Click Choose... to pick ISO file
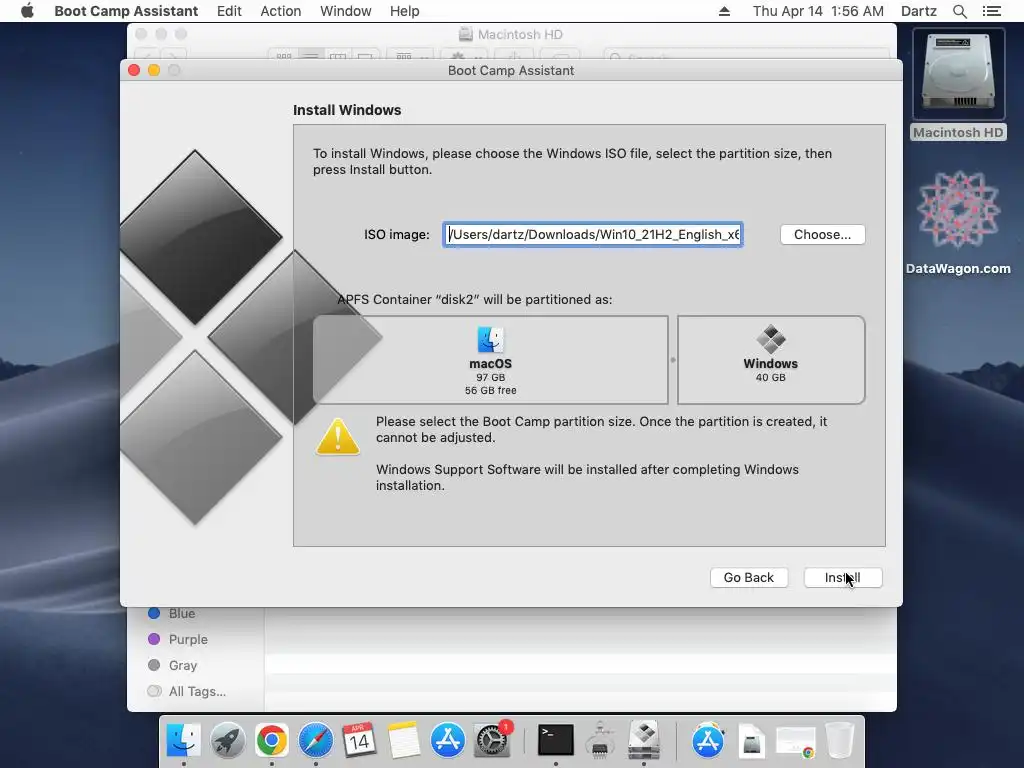Screen dimensions: 1024x768 click(x=823, y=234)
